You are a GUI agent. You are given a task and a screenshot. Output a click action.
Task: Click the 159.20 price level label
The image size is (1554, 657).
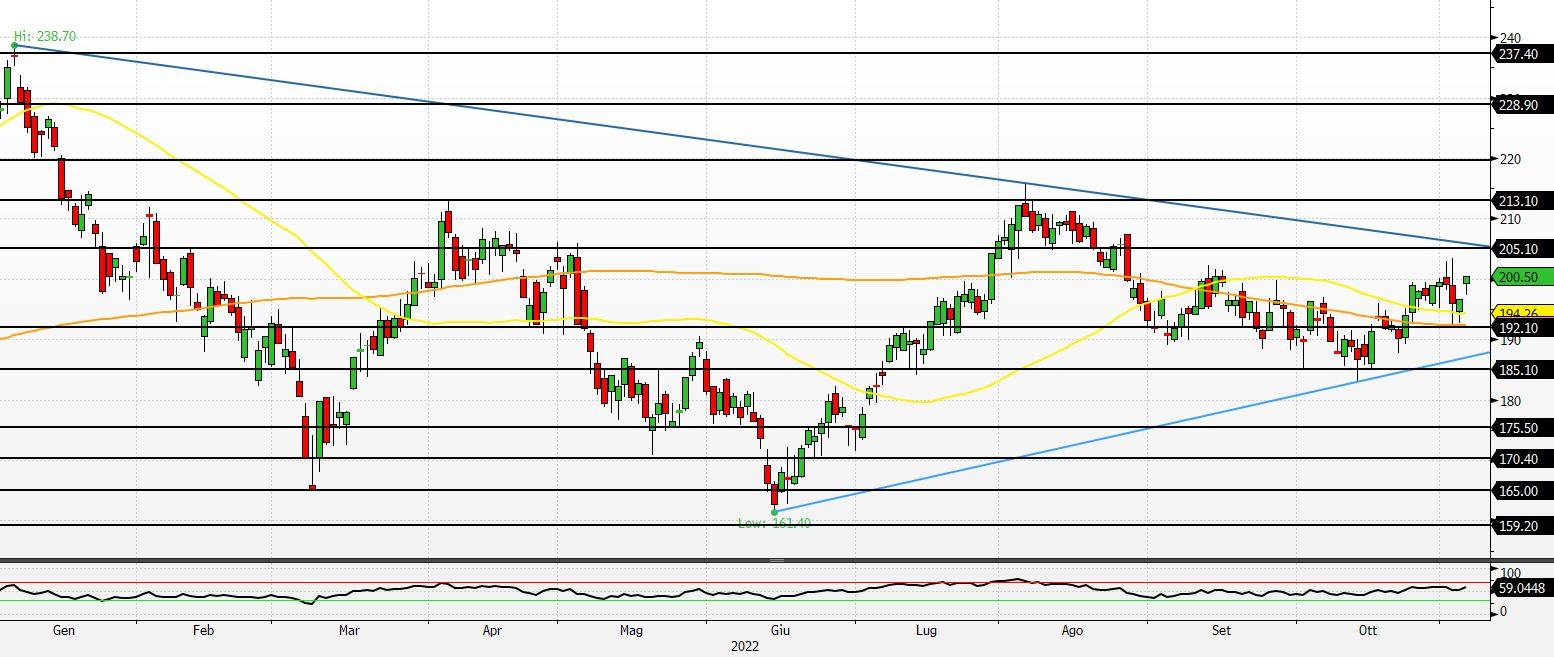[1521, 526]
